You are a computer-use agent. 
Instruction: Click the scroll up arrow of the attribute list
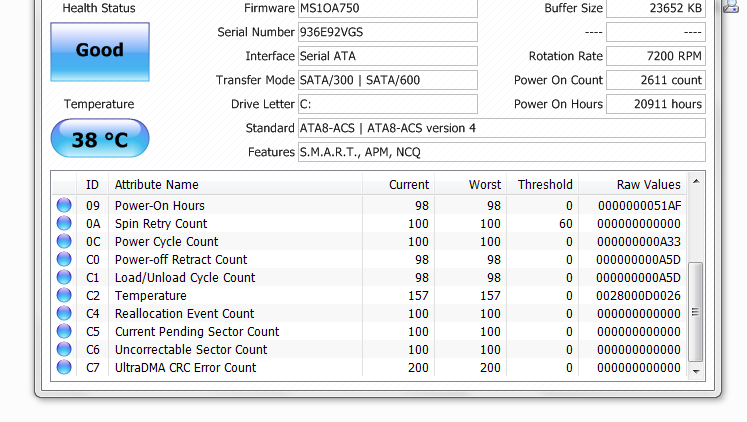coord(696,181)
